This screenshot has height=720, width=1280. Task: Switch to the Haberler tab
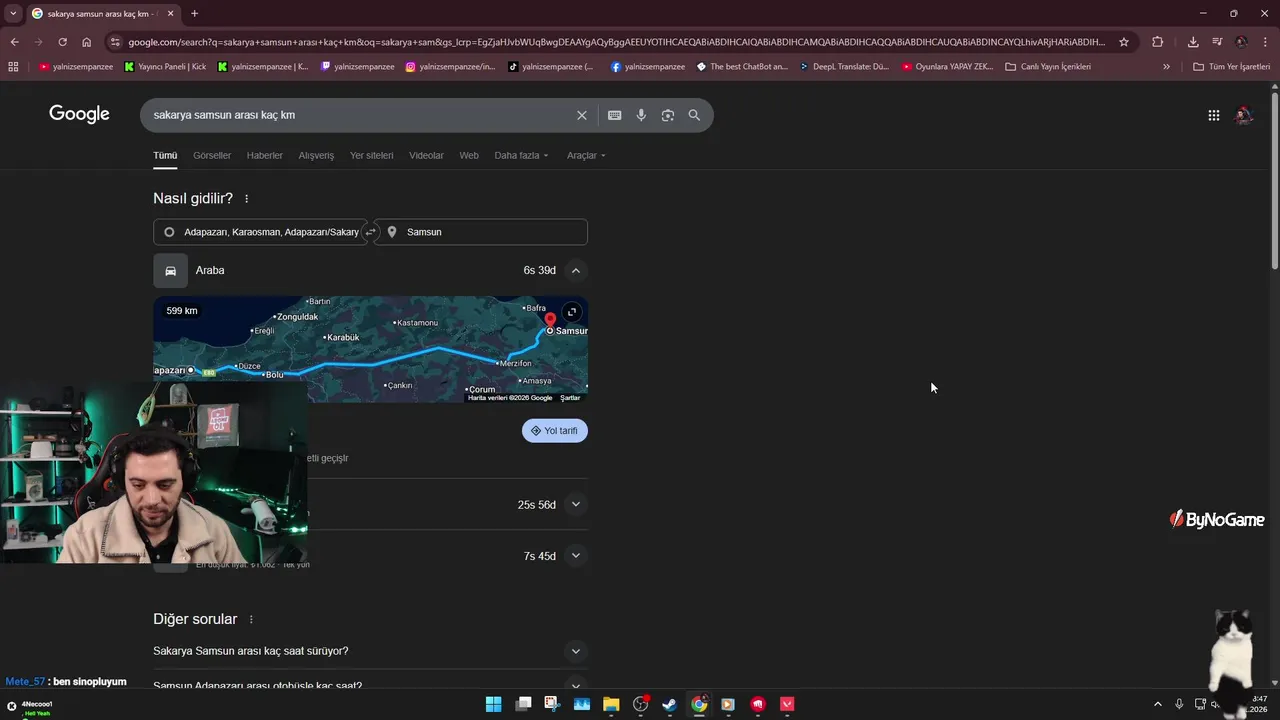tap(265, 156)
